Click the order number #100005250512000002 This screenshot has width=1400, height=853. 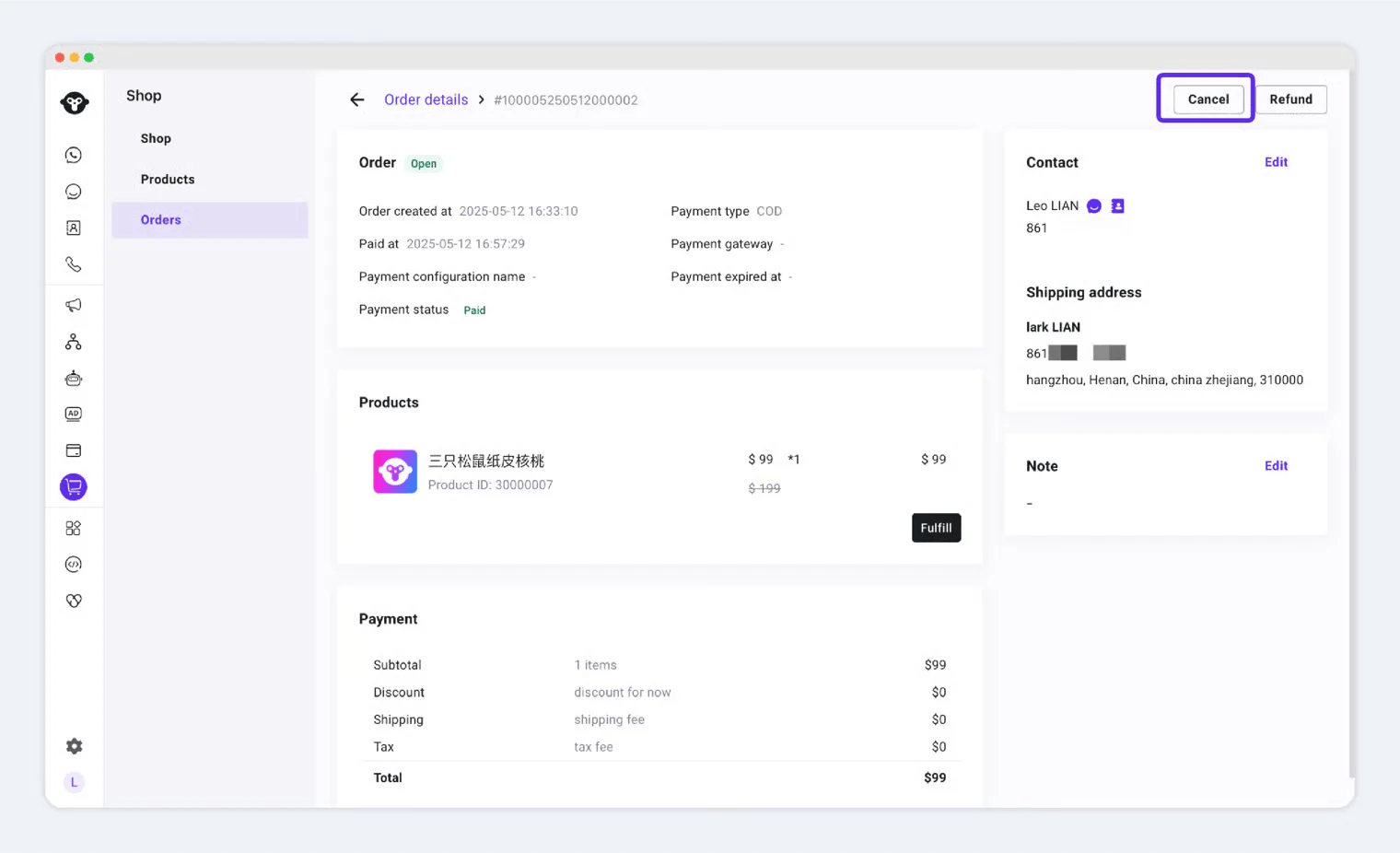(x=566, y=100)
